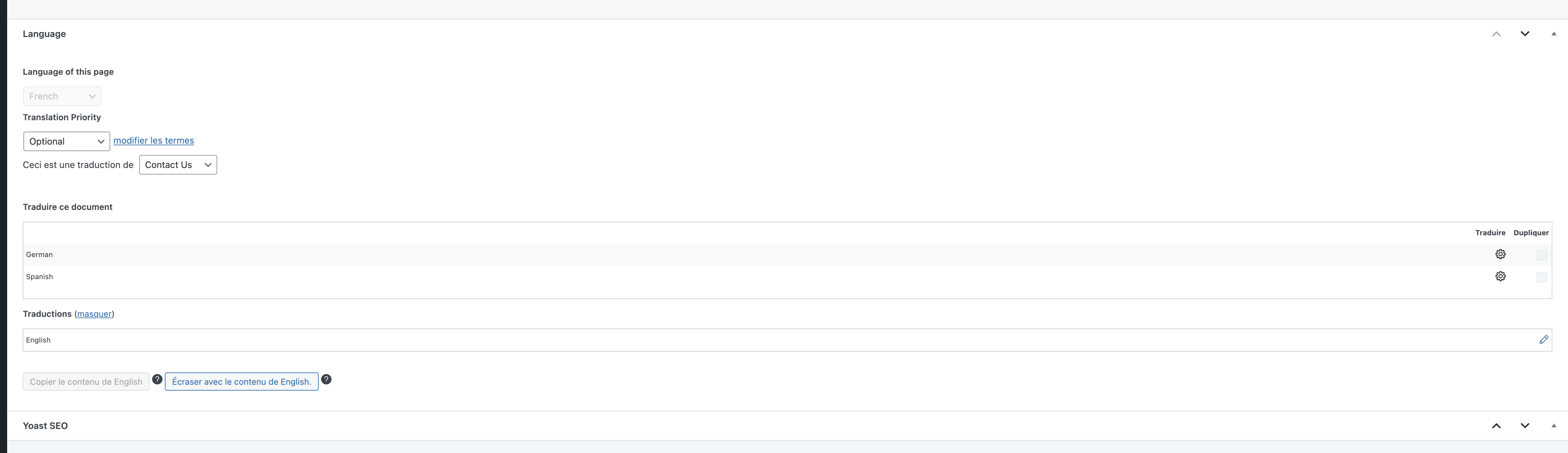Screen dimensions: 1568x453
Task: Open the French page language dropdown
Action: 62,96
